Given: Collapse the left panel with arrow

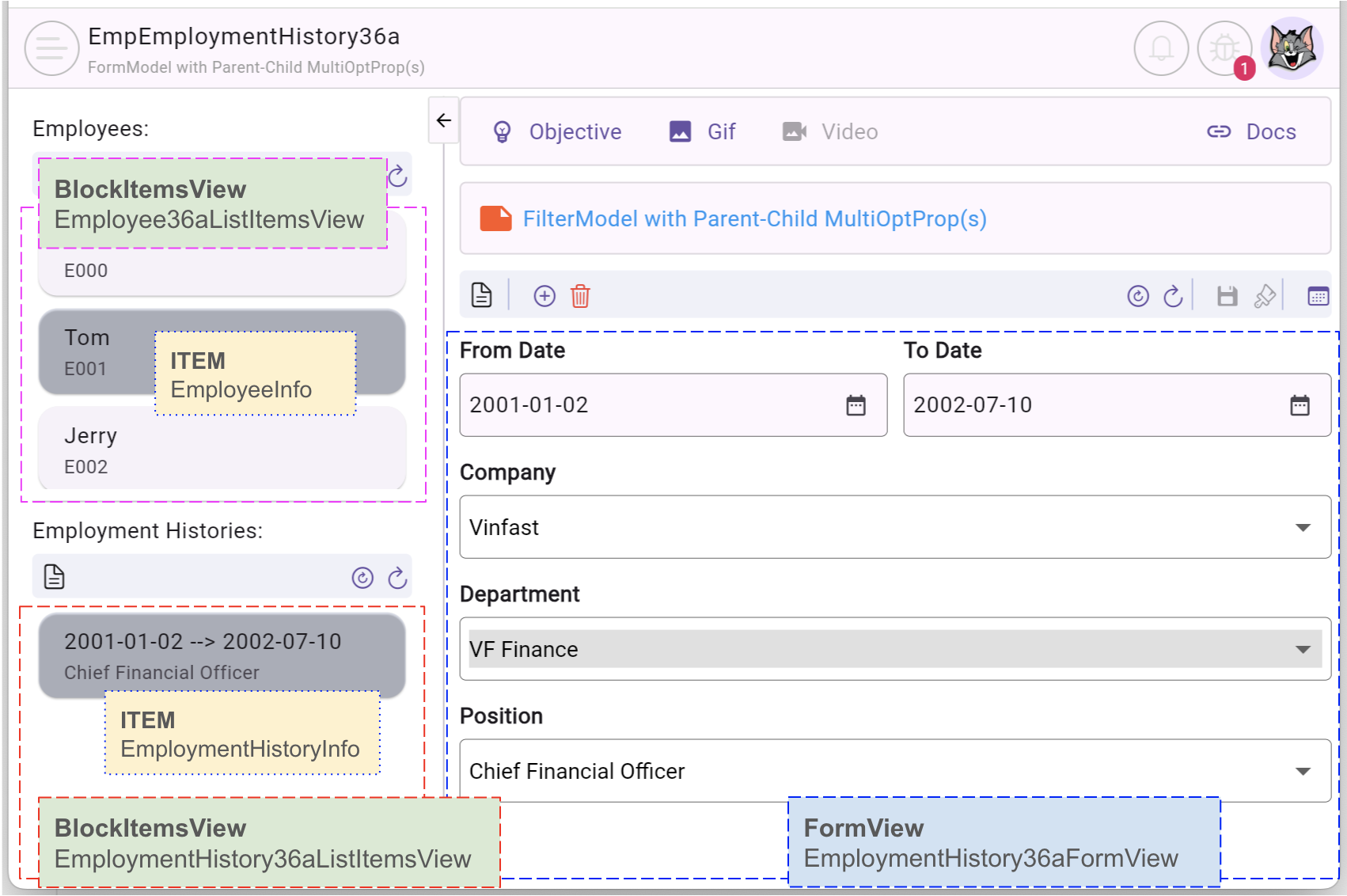Looking at the screenshot, I should coord(444,120).
